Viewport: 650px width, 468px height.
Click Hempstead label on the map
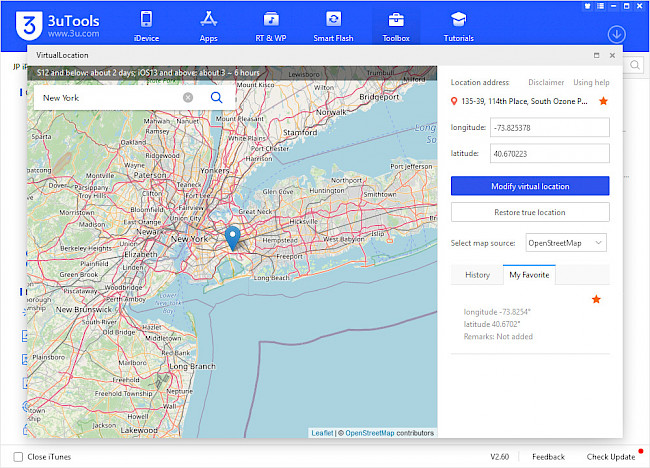(x=280, y=240)
